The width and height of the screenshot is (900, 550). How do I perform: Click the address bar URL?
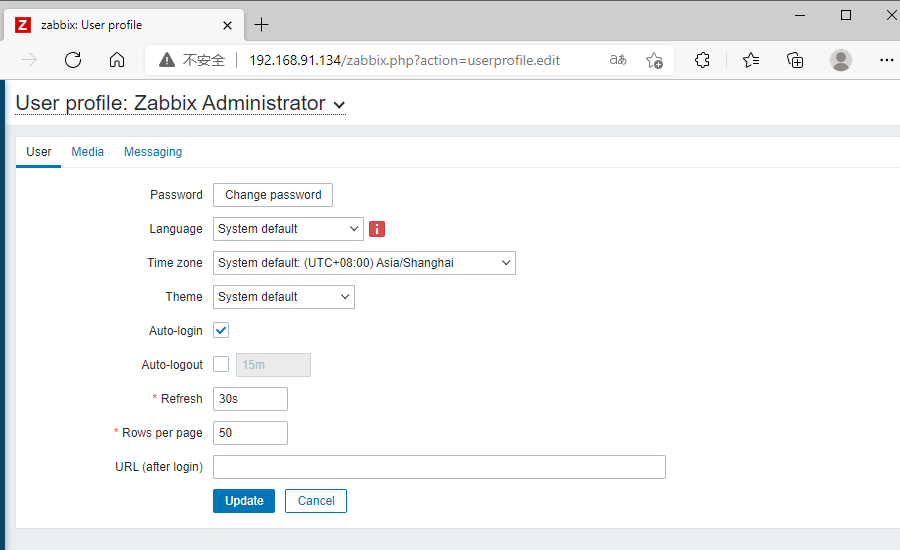[405, 60]
